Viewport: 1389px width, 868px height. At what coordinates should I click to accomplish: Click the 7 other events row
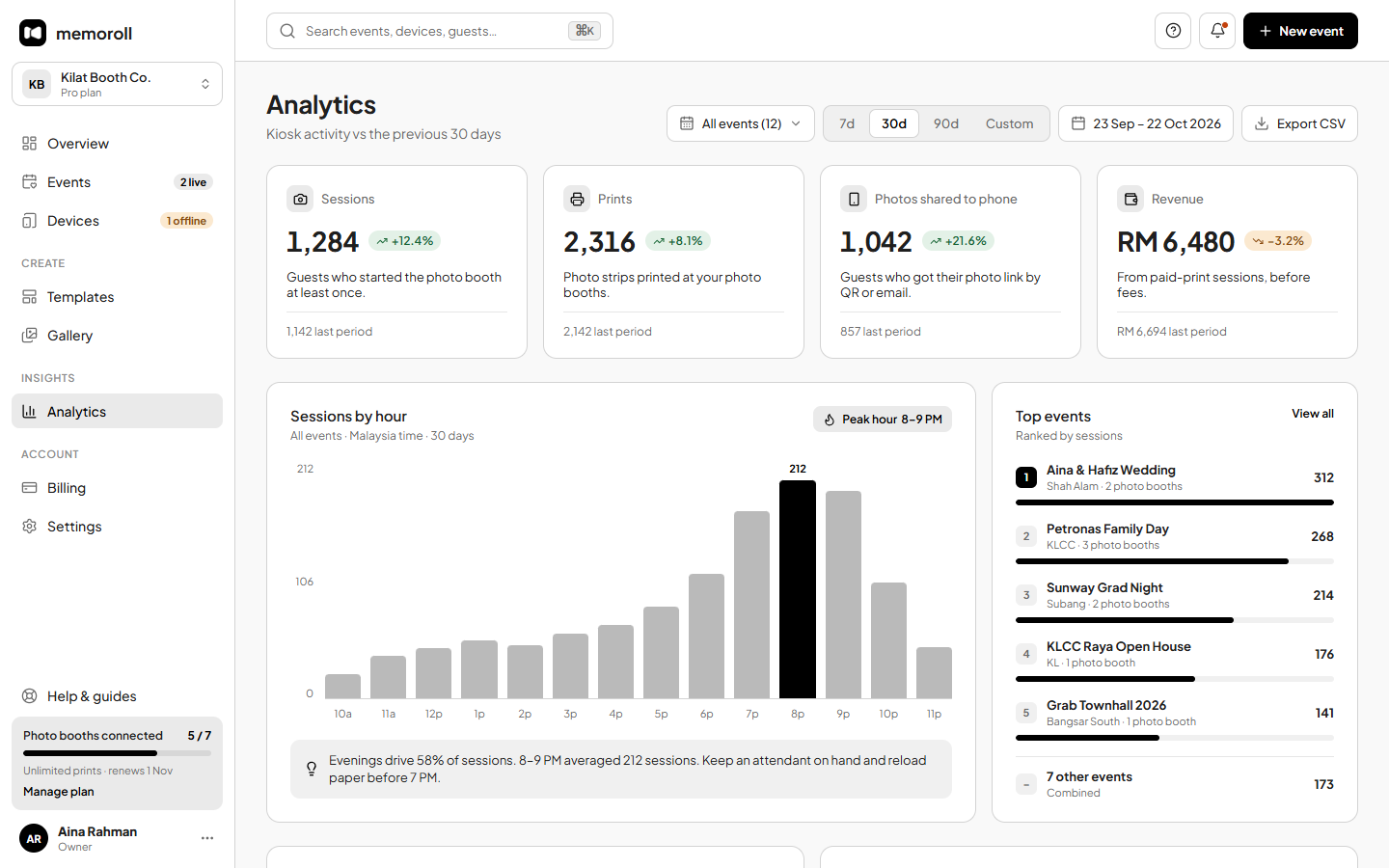click(x=1175, y=784)
